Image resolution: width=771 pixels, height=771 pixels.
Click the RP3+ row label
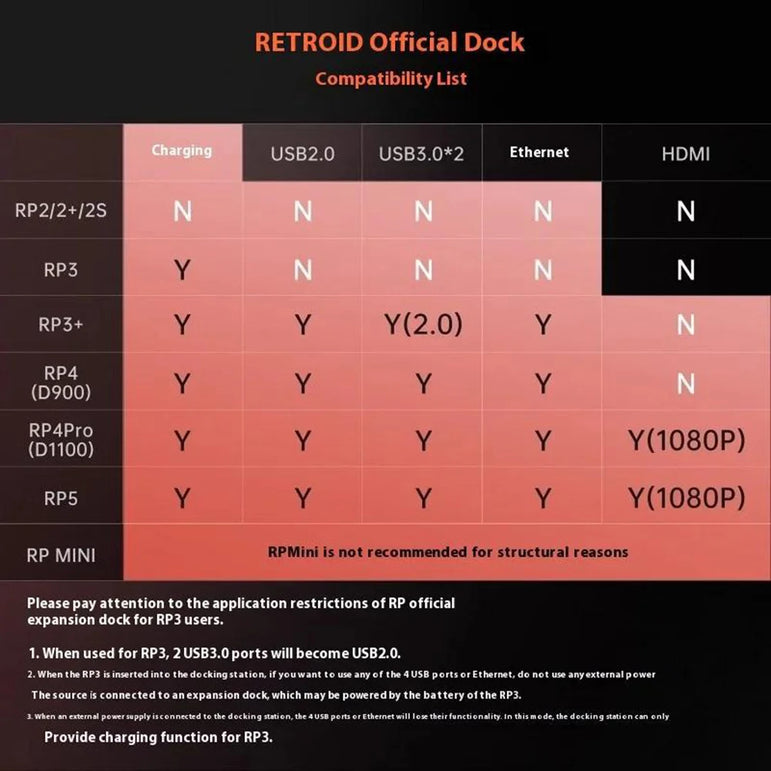[61, 325]
